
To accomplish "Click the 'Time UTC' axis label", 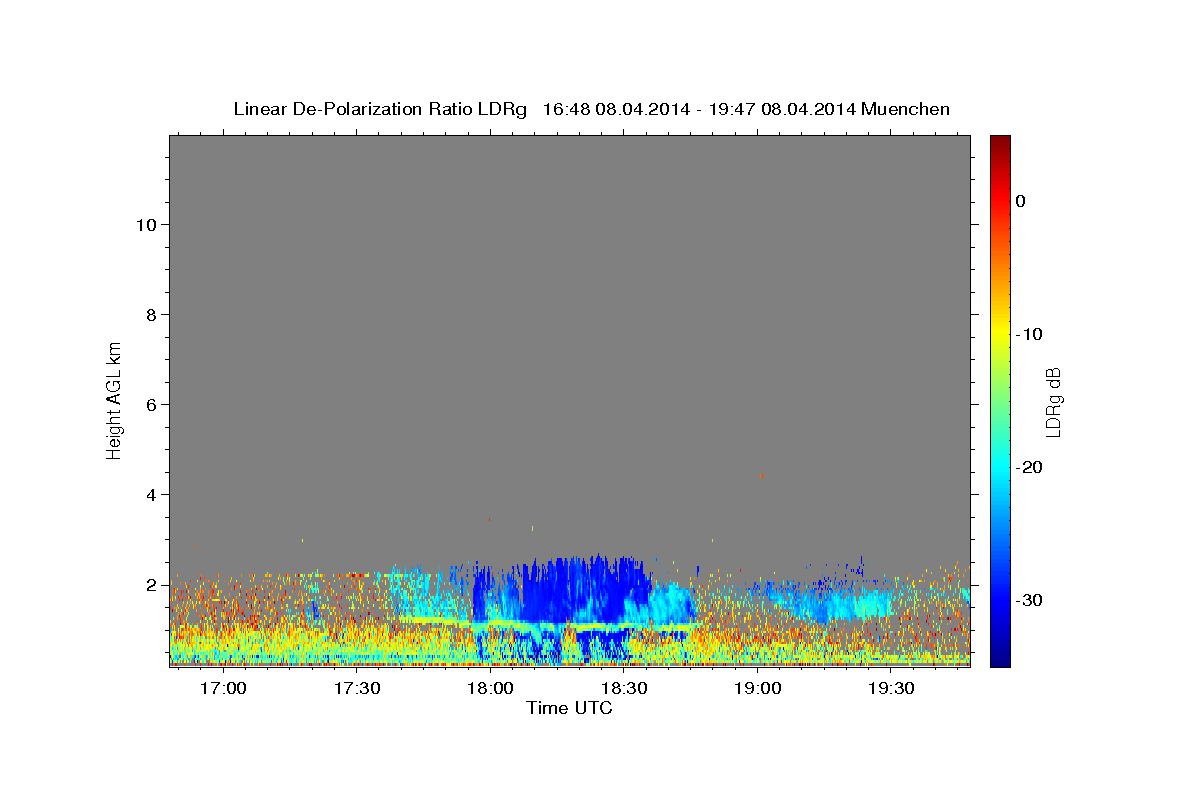I will click(x=569, y=708).
